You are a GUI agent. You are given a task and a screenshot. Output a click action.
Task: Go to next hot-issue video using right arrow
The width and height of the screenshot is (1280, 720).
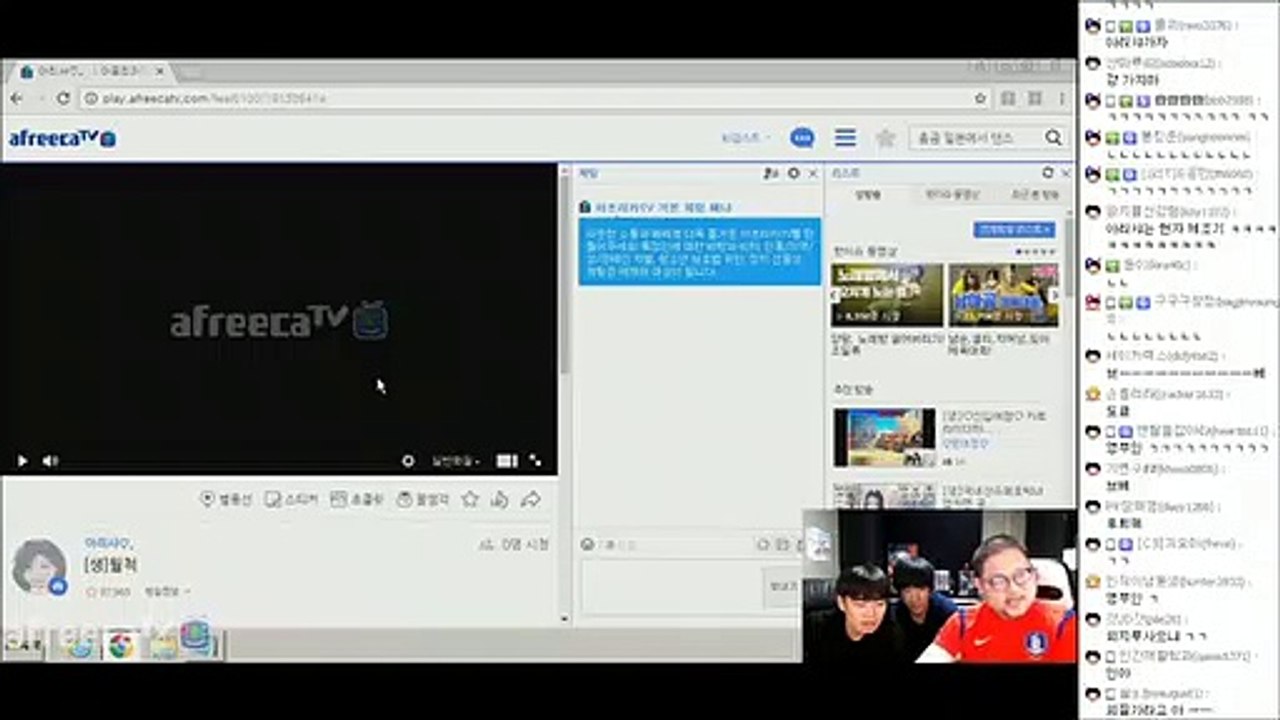(x=1053, y=295)
